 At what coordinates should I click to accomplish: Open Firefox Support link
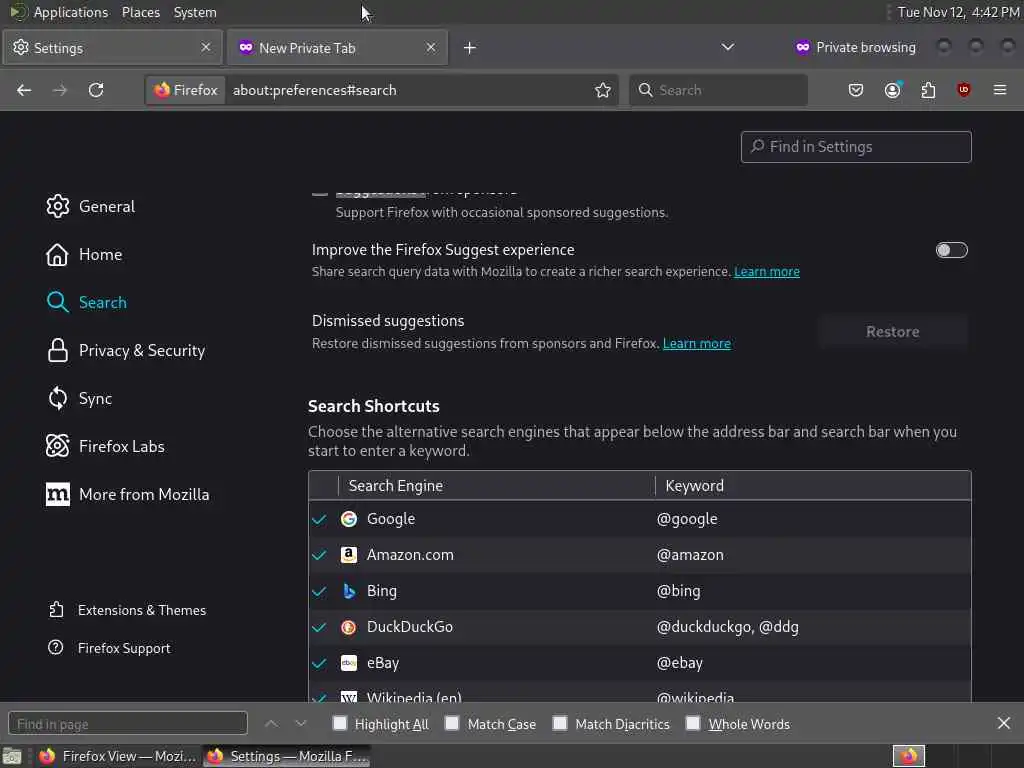pyautogui.click(x=110, y=648)
